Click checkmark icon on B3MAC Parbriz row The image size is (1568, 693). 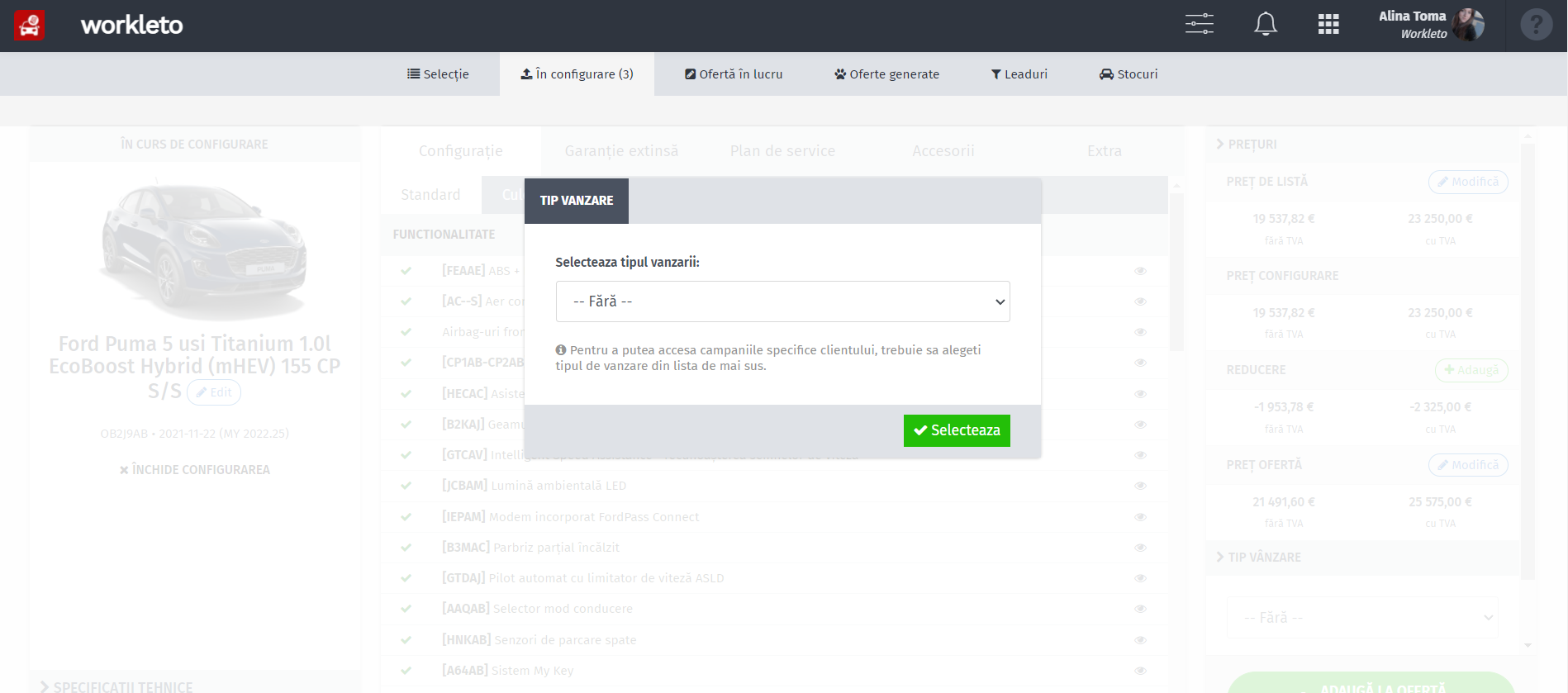[x=406, y=548]
